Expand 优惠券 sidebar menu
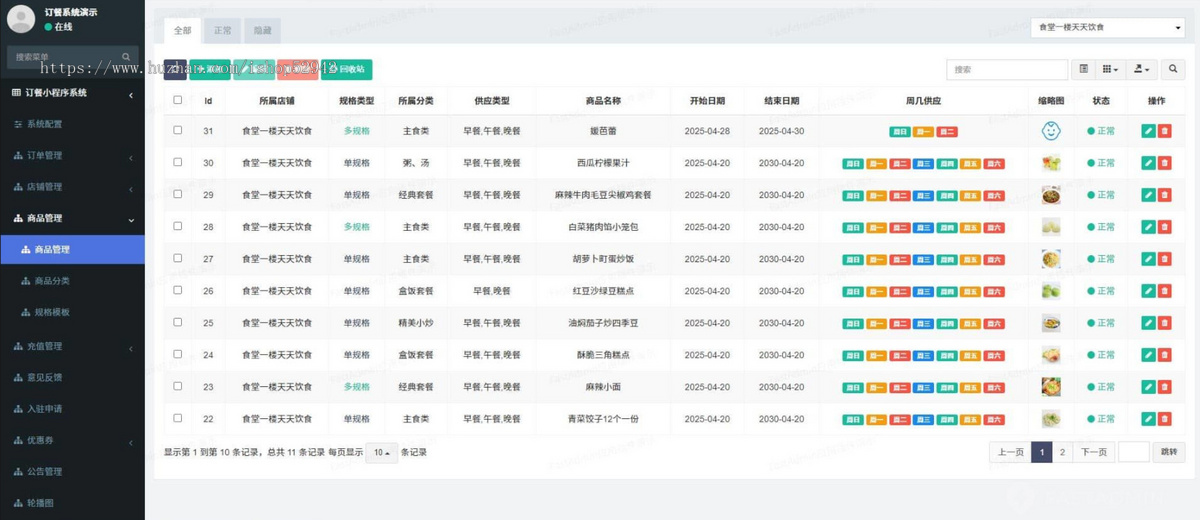1200x520 pixels. [72, 440]
